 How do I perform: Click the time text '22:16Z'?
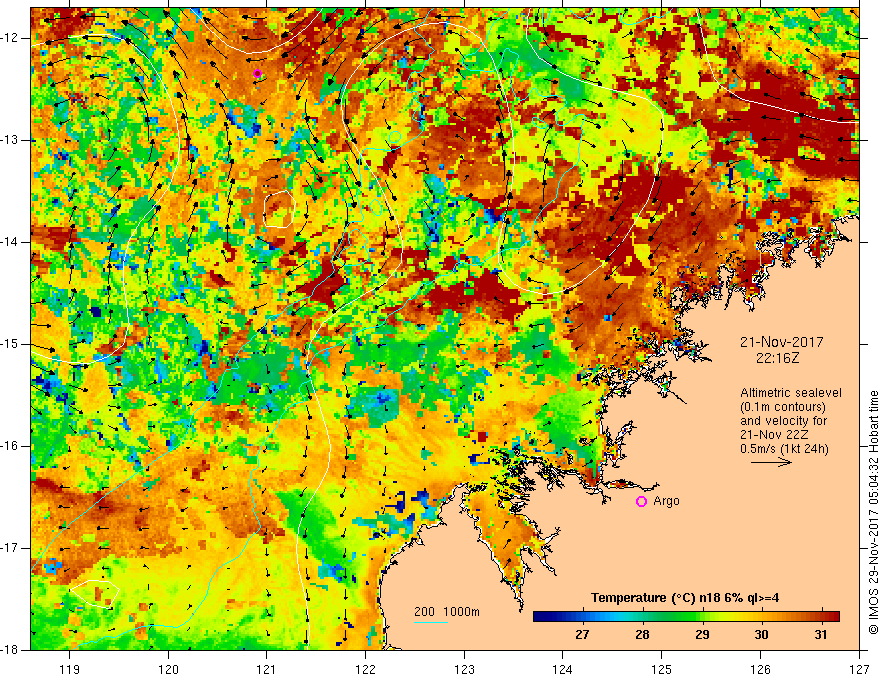tap(777, 358)
